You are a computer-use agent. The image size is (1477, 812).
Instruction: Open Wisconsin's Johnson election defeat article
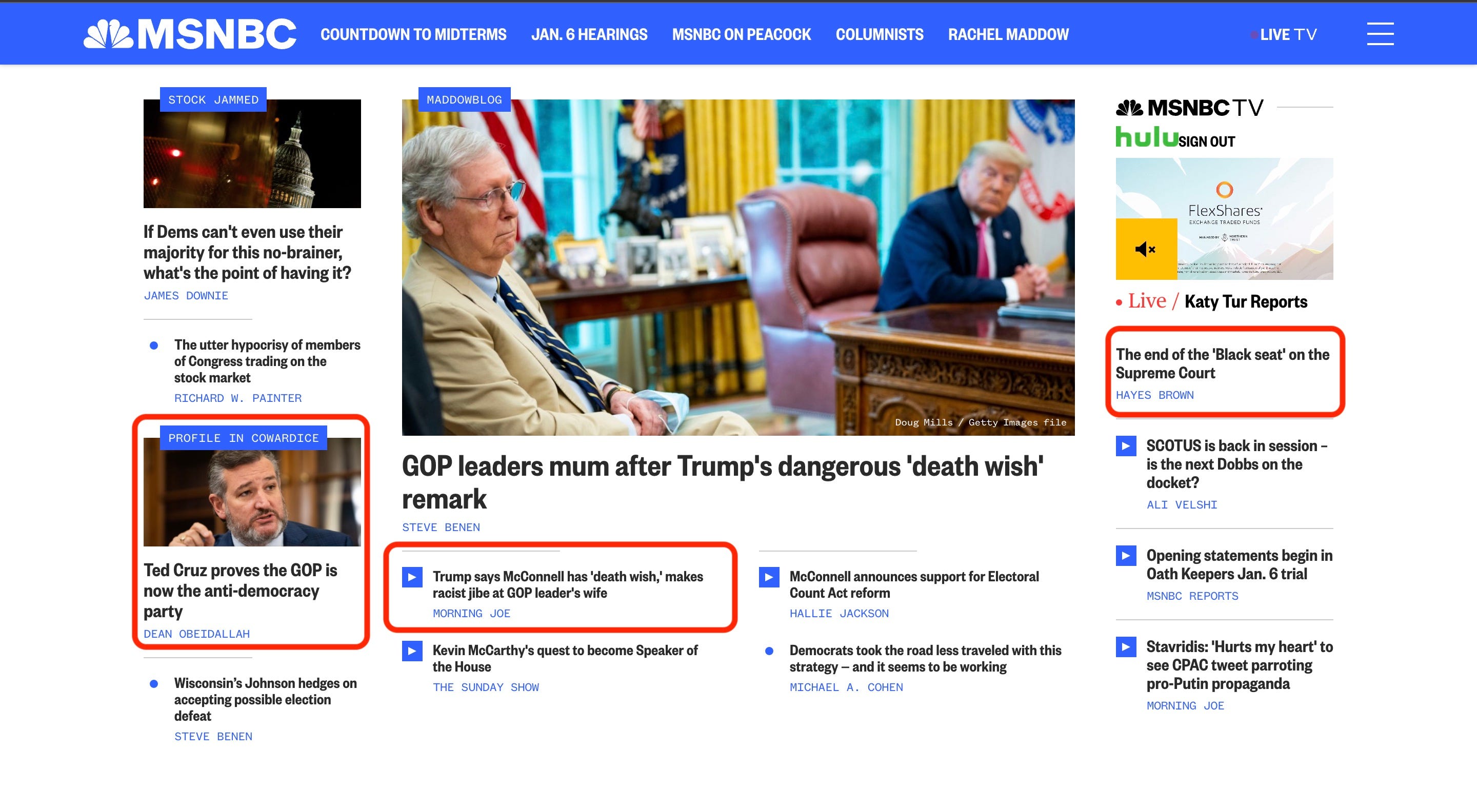pos(266,700)
